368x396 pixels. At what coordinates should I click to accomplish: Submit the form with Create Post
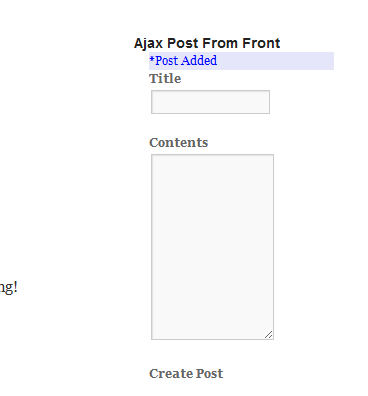pos(186,374)
